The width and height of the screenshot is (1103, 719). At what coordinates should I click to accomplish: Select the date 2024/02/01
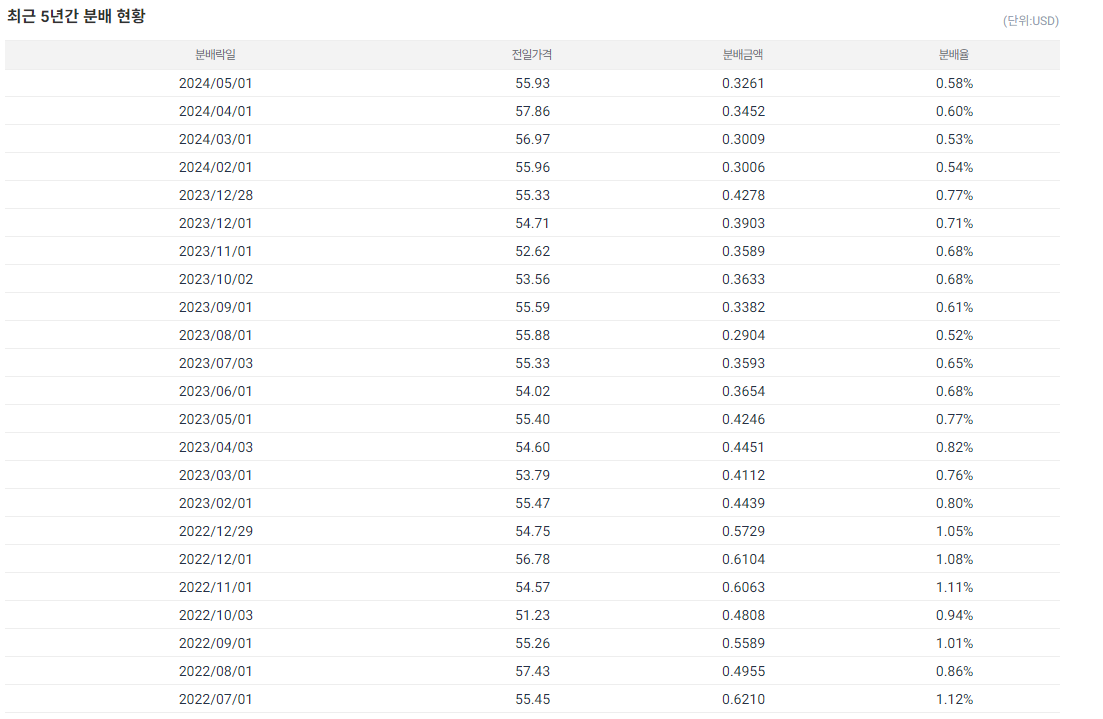215,167
